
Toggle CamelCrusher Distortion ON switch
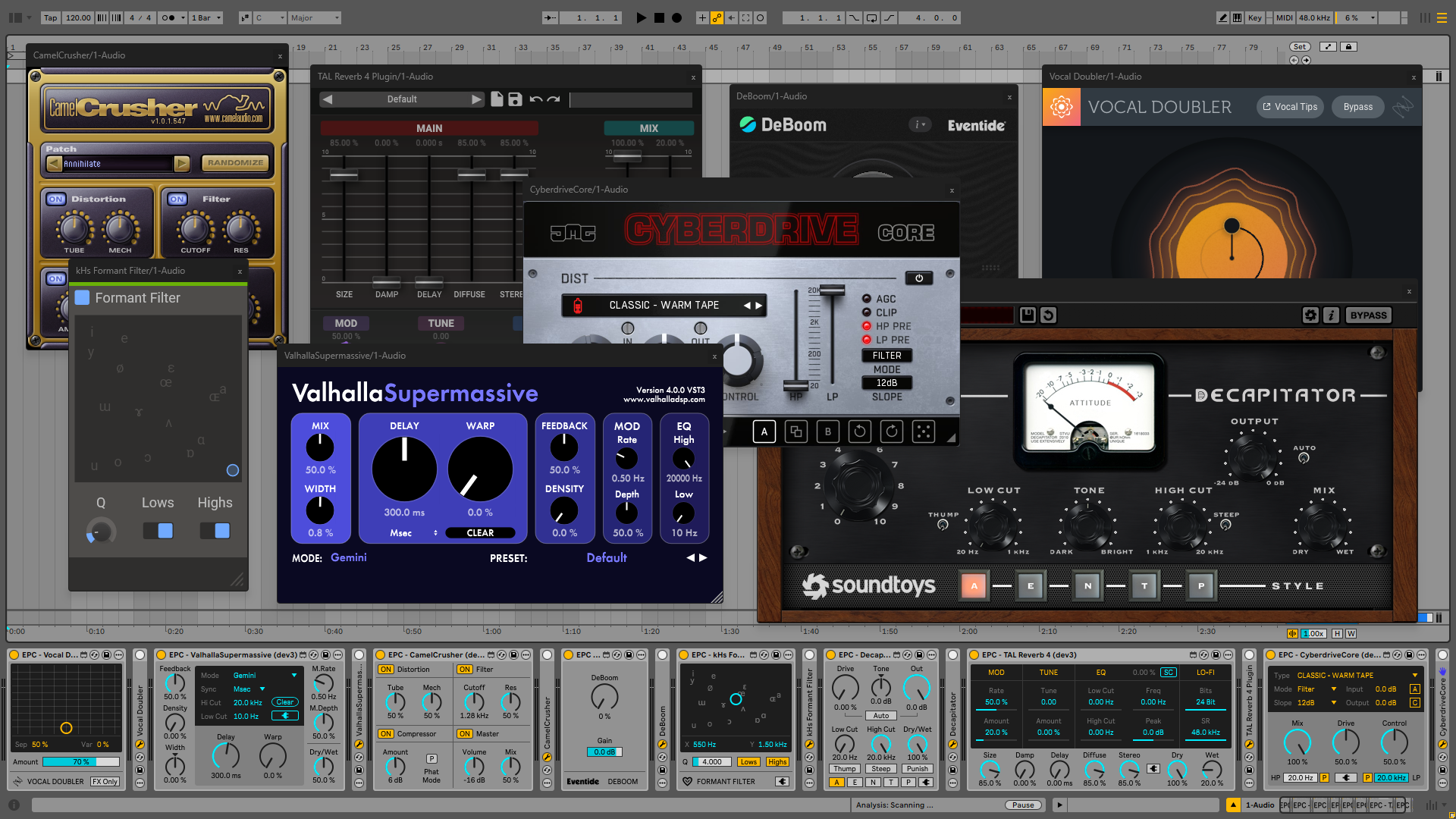pos(56,199)
